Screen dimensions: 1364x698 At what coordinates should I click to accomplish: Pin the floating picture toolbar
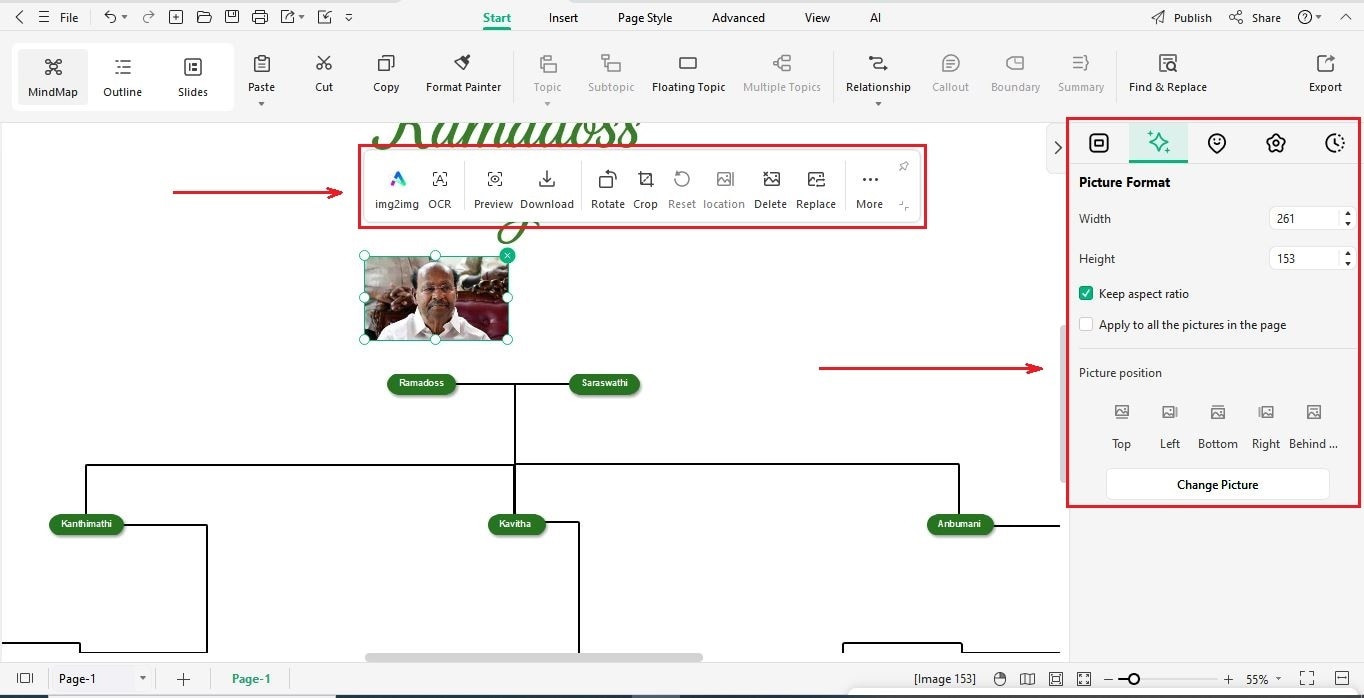[x=904, y=166]
